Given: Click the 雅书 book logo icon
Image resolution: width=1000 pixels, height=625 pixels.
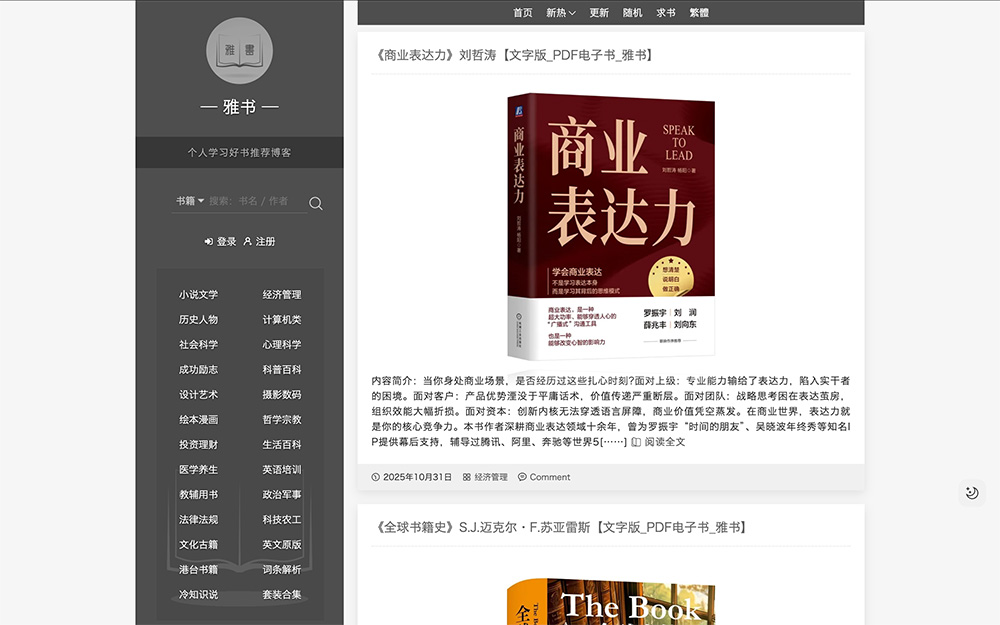Looking at the screenshot, I should [x=240, y=52].
